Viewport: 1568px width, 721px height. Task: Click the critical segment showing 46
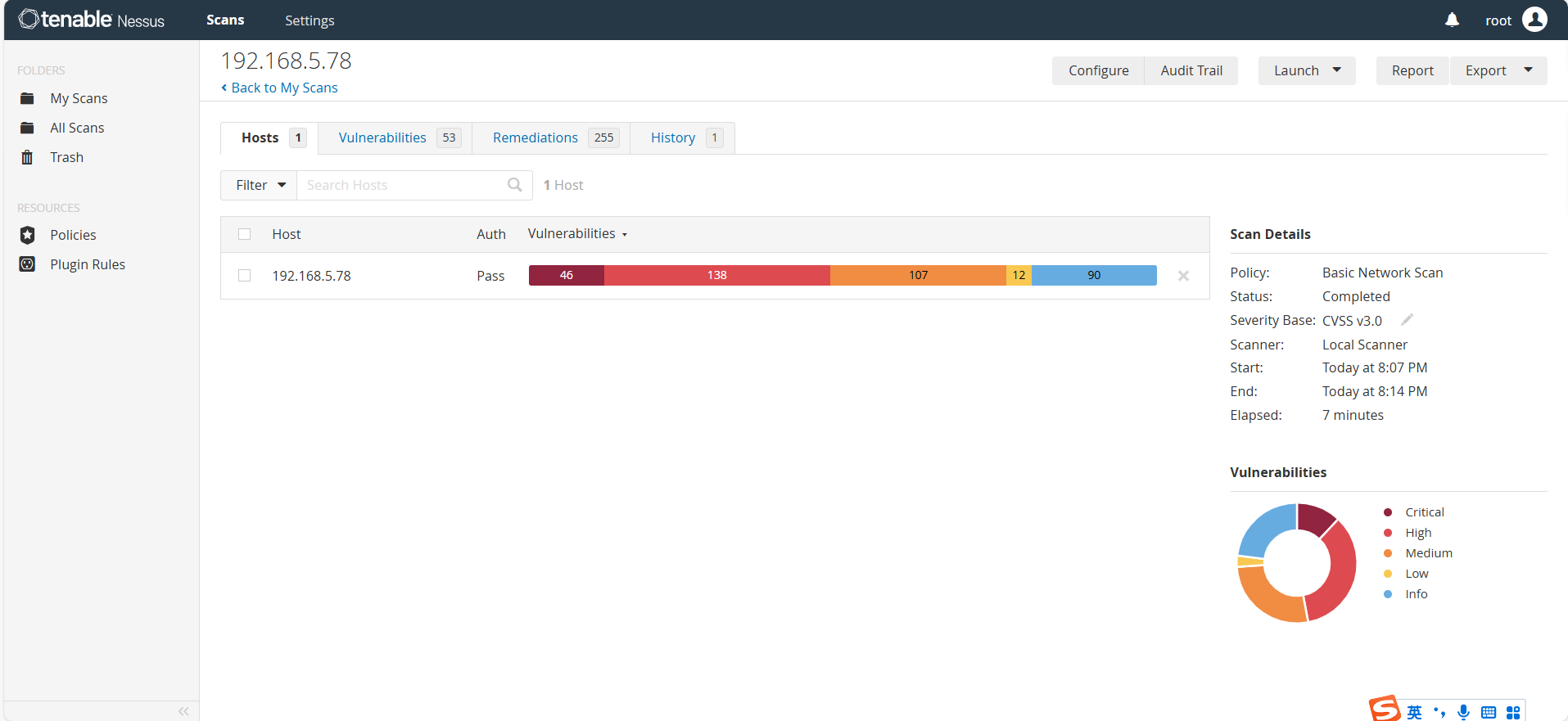pos(566,275)
